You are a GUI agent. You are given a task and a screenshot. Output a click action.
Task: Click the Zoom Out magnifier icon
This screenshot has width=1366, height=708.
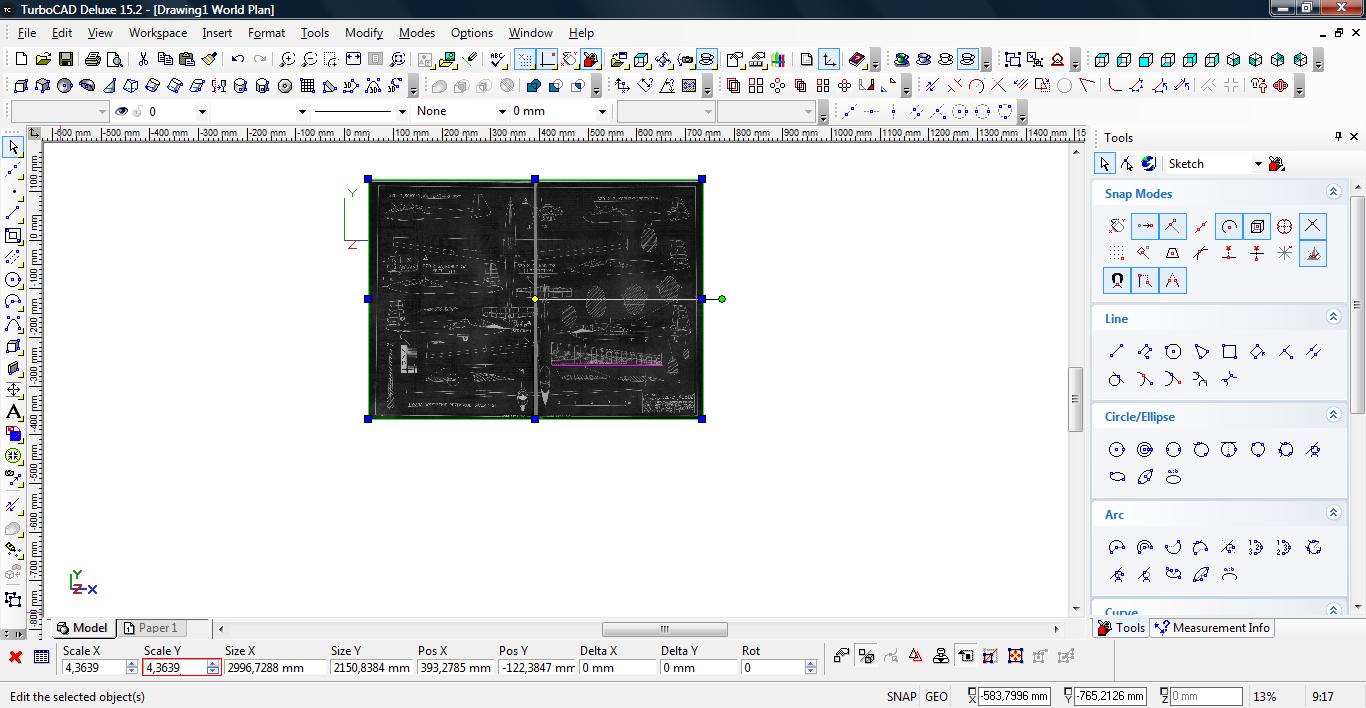point(309,59)
